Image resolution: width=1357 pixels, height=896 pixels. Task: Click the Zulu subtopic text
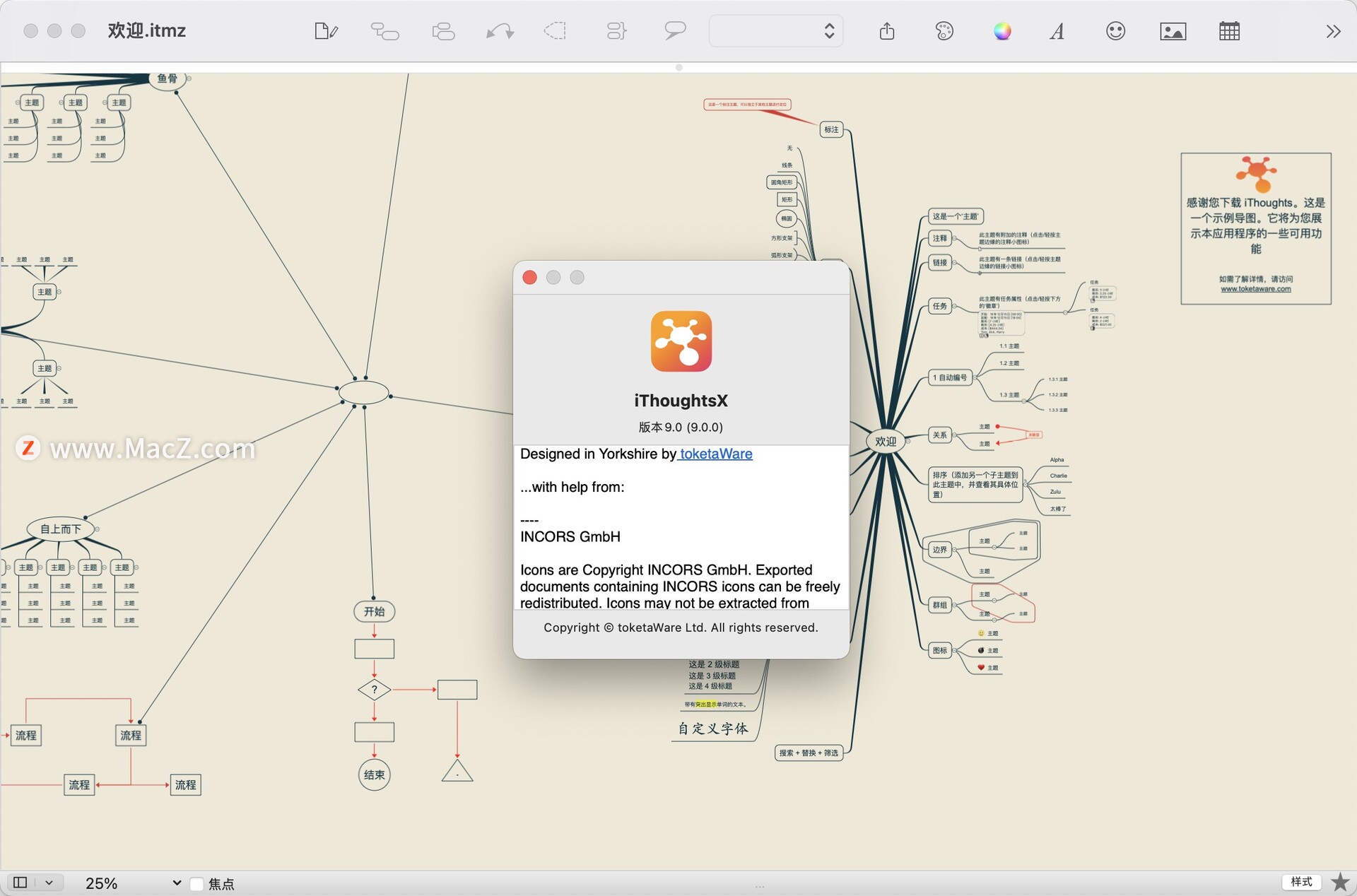[x=1055, y=491]
